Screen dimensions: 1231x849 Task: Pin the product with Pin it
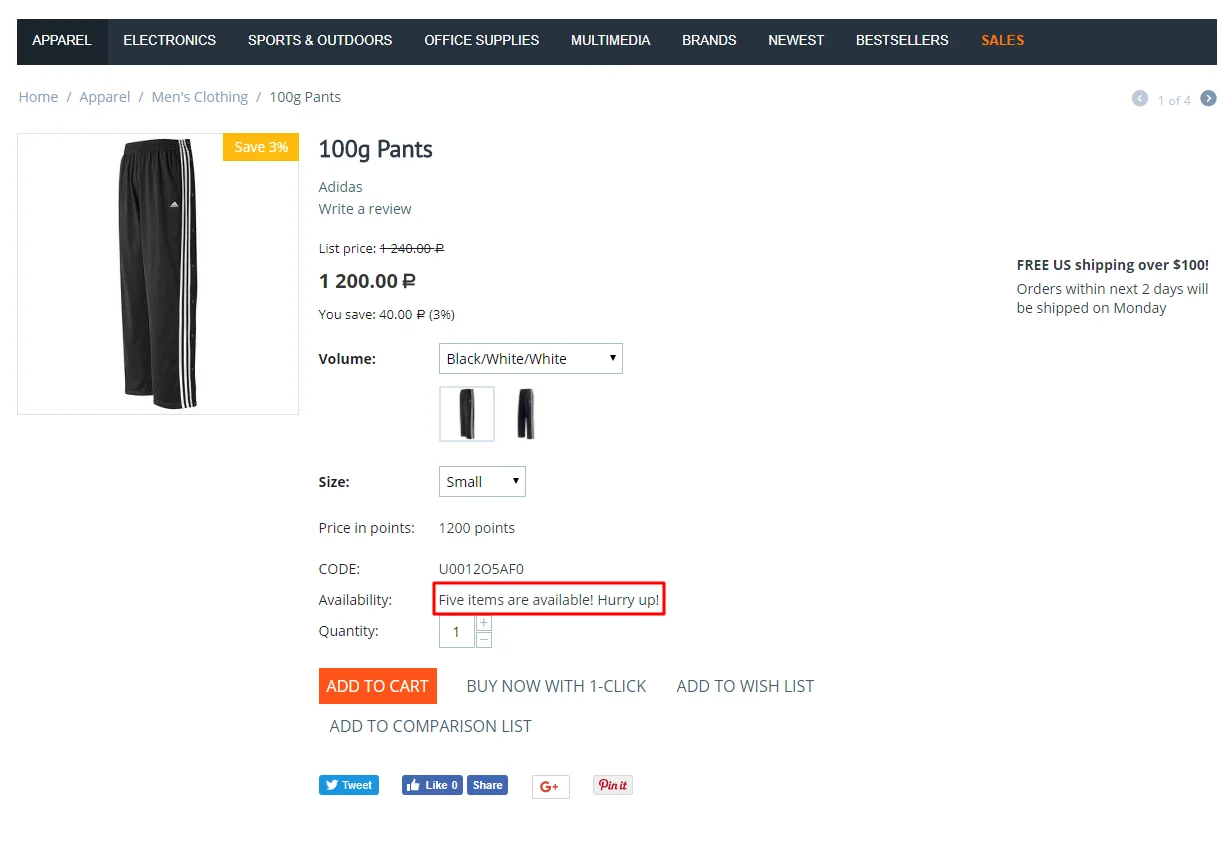click(613, 785)
